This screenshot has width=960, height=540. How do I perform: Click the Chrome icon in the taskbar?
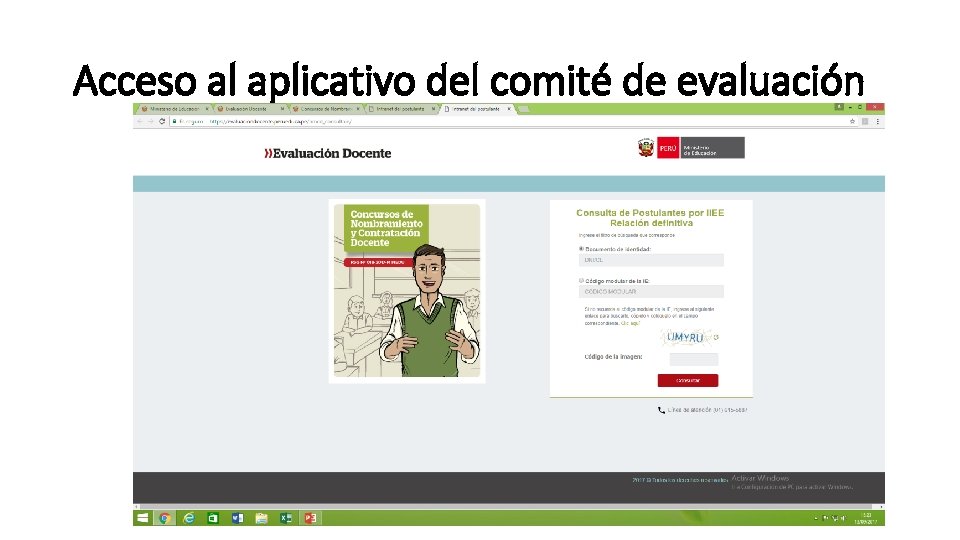point(164,518)
